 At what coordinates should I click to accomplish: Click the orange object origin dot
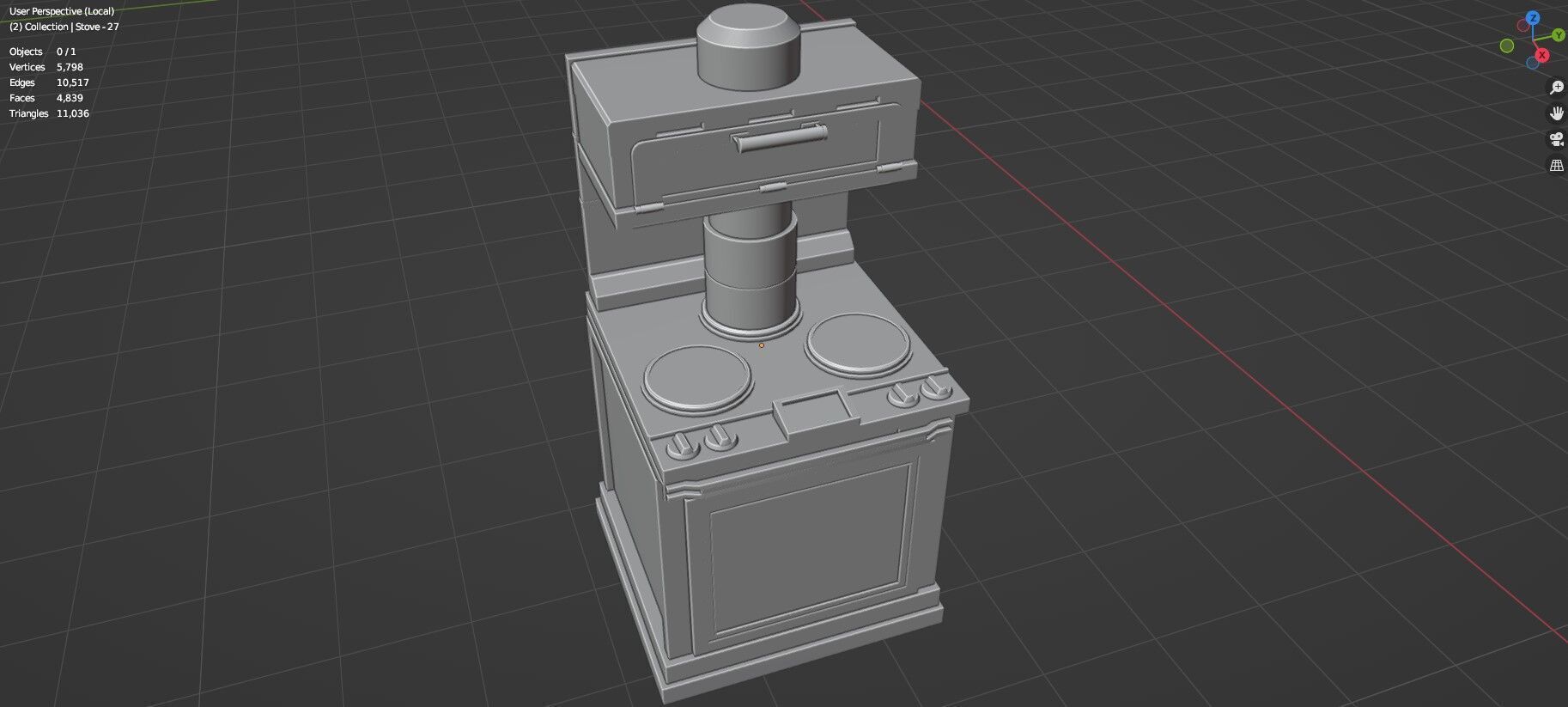pos(761,345)
